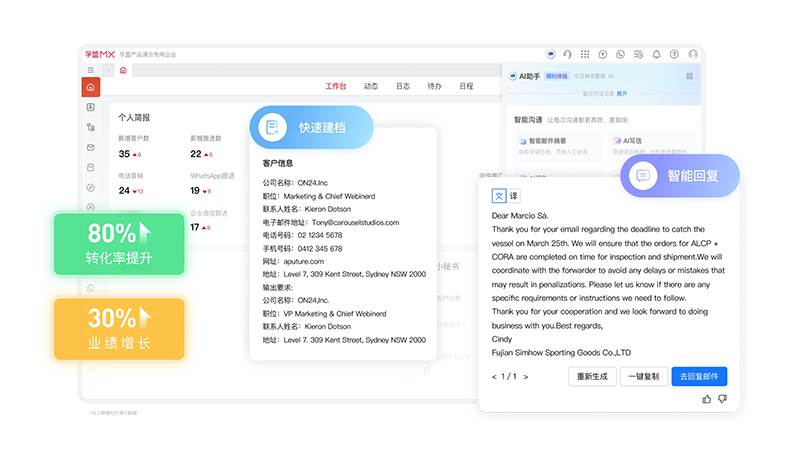Click 一键复制 copy button
Screen dimensions: 794x460
click(x=644, y=376)
